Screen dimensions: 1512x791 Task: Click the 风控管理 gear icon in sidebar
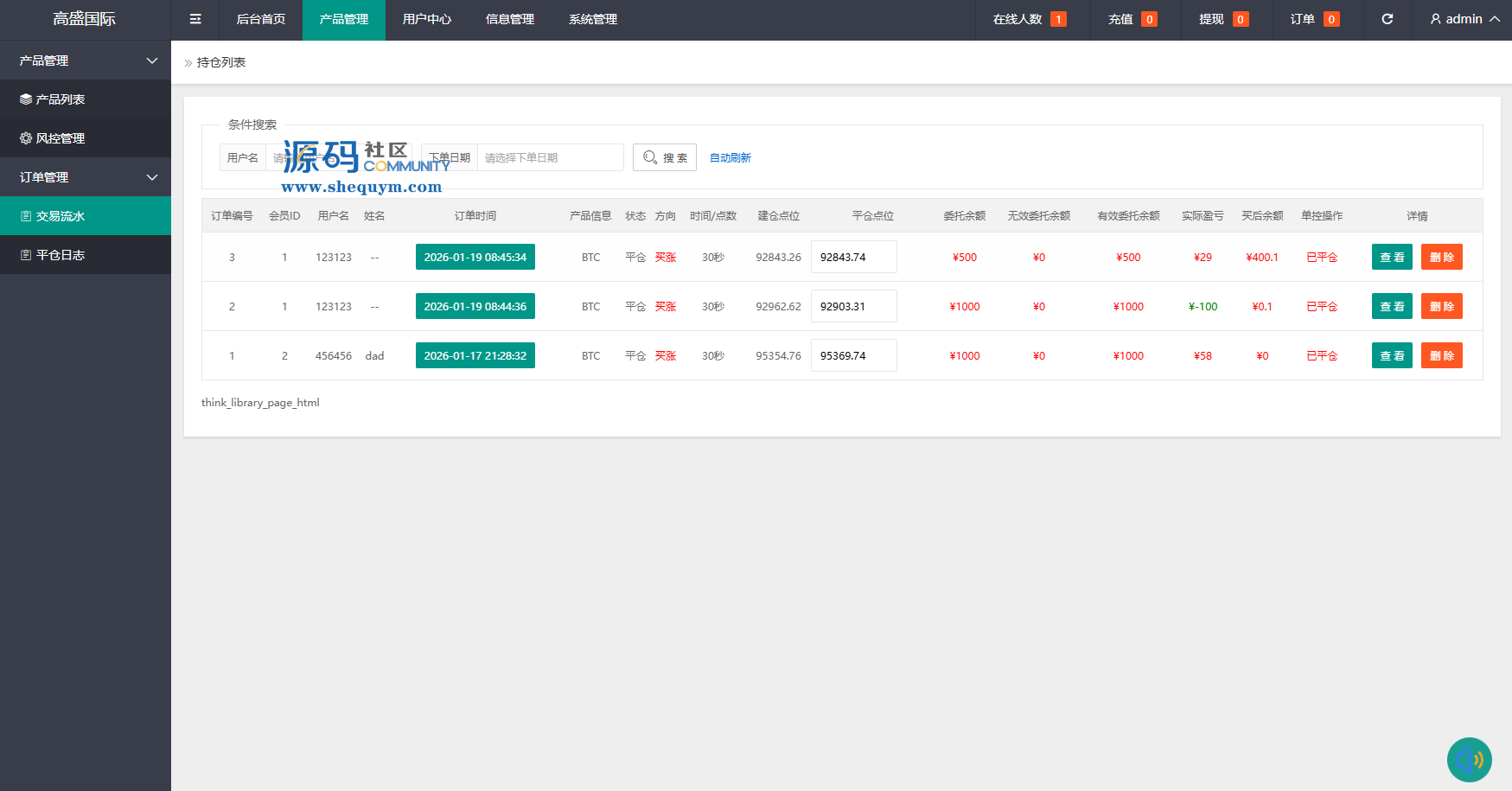point(26,138)
